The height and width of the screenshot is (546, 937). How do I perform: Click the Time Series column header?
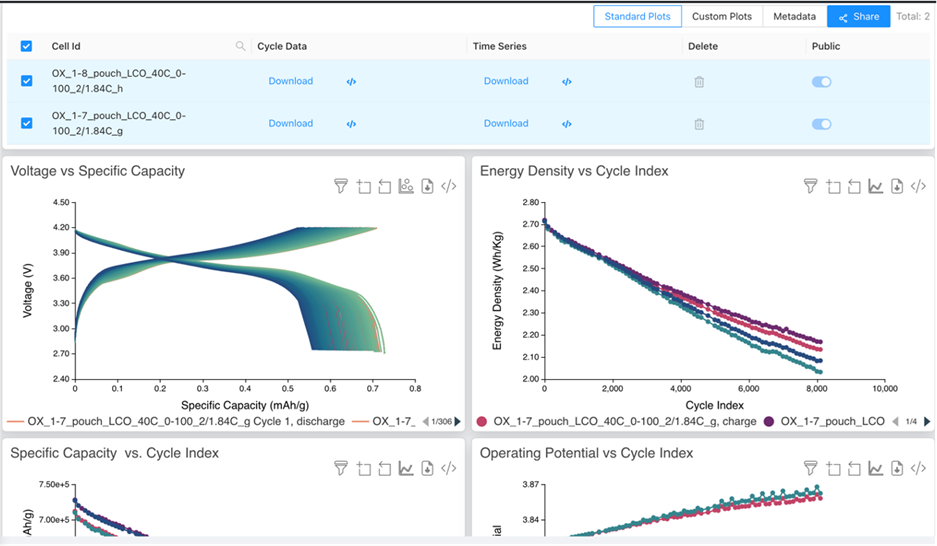tap(500, 46)
